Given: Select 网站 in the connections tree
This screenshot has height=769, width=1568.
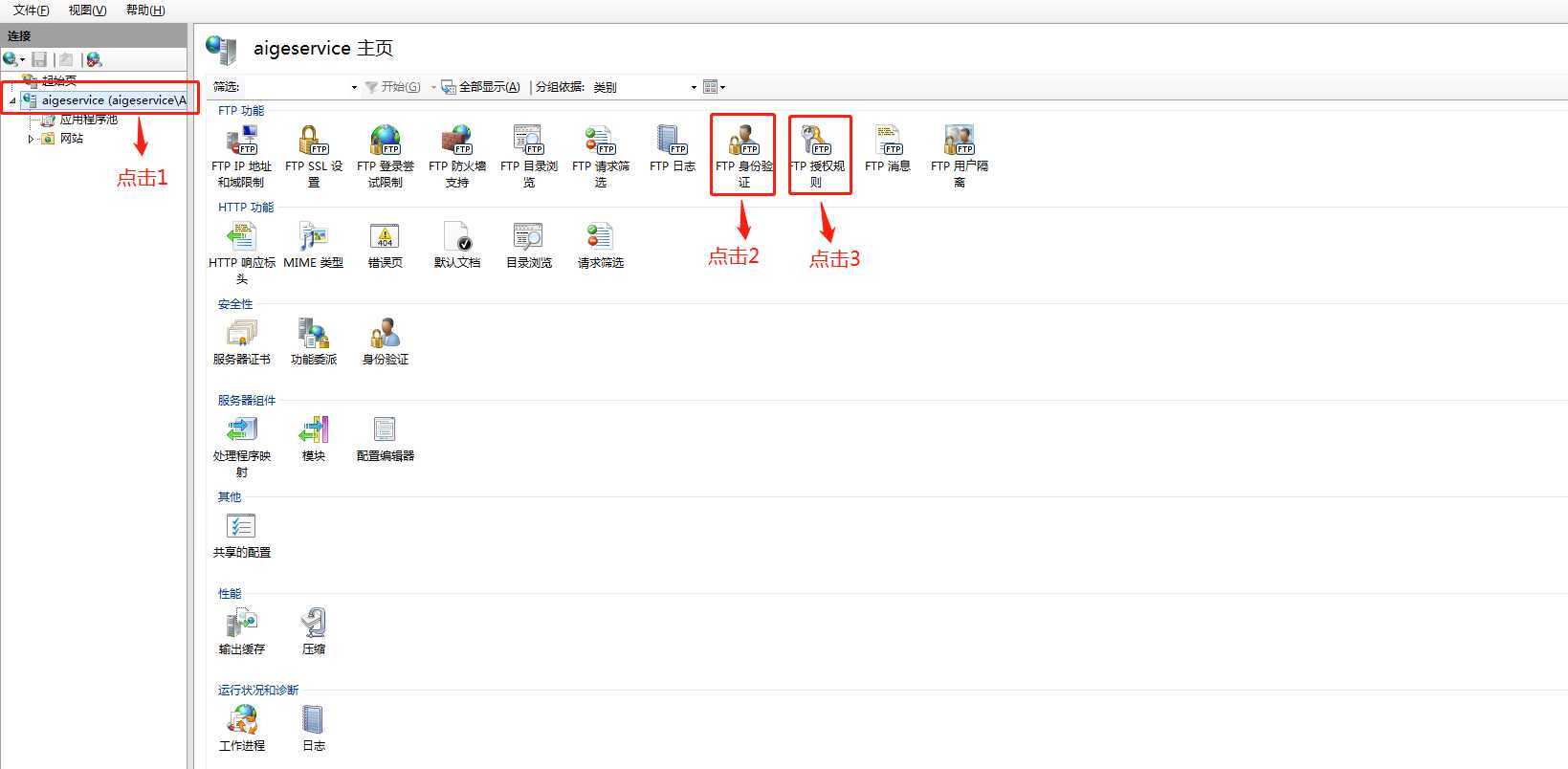Looking at the screenshot, I should (x=72, y=139).
